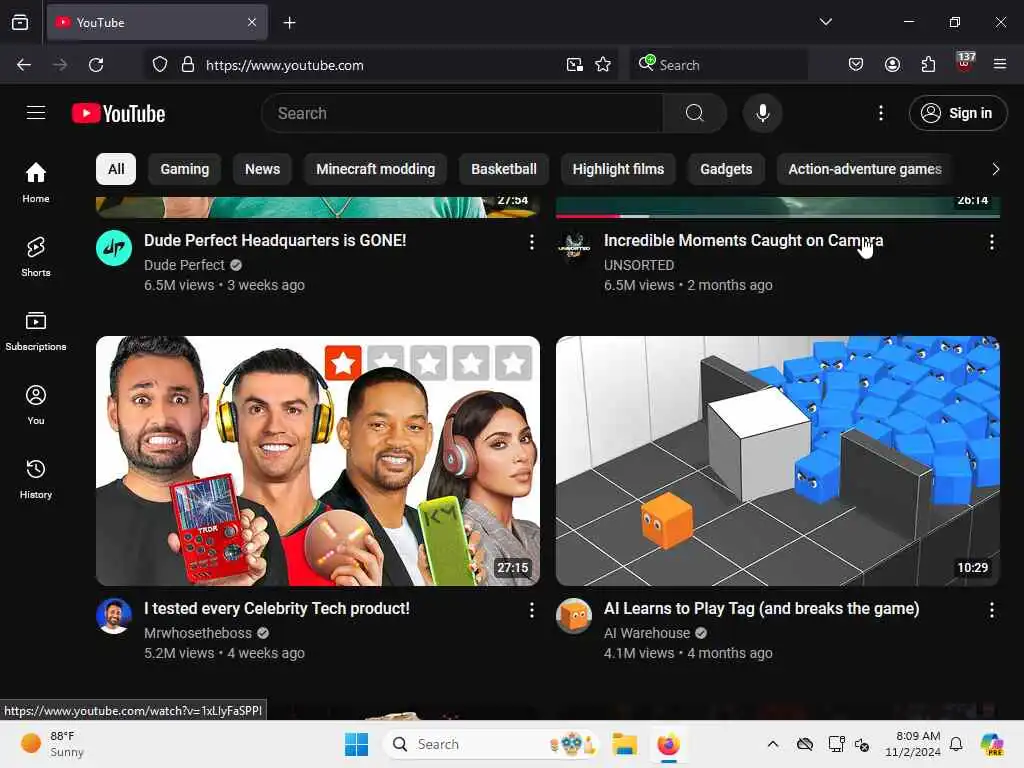Open picture-in-picture icon in address bar
Screen dimensions: 1024x768
575,65
